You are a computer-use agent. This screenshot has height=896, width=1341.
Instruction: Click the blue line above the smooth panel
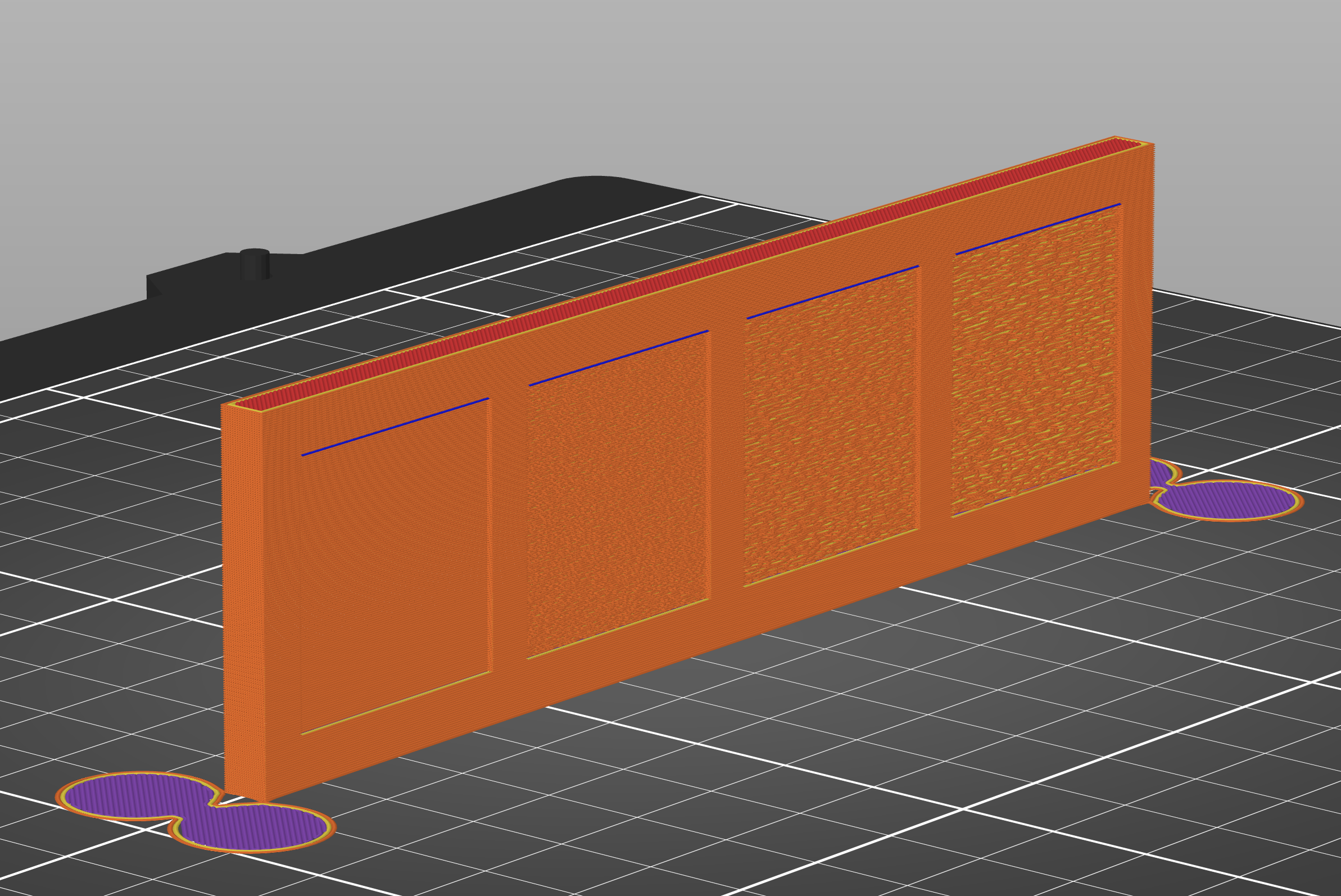(x=395, y=427)
